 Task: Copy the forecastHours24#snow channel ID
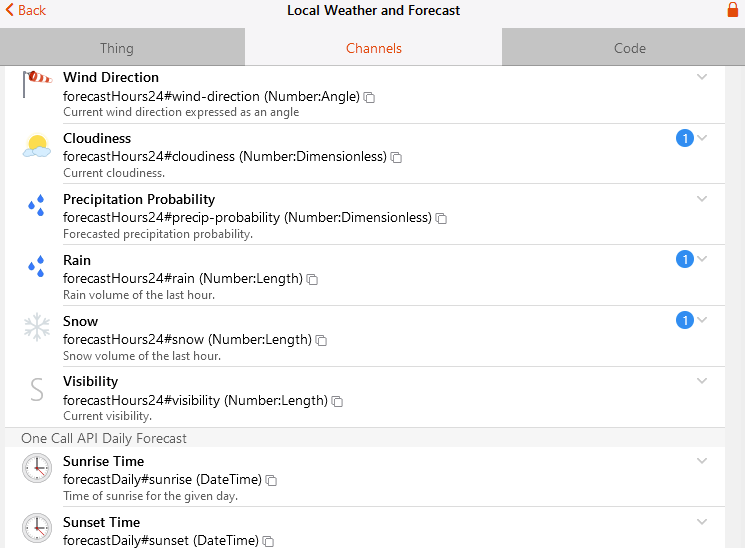(321, 340)
